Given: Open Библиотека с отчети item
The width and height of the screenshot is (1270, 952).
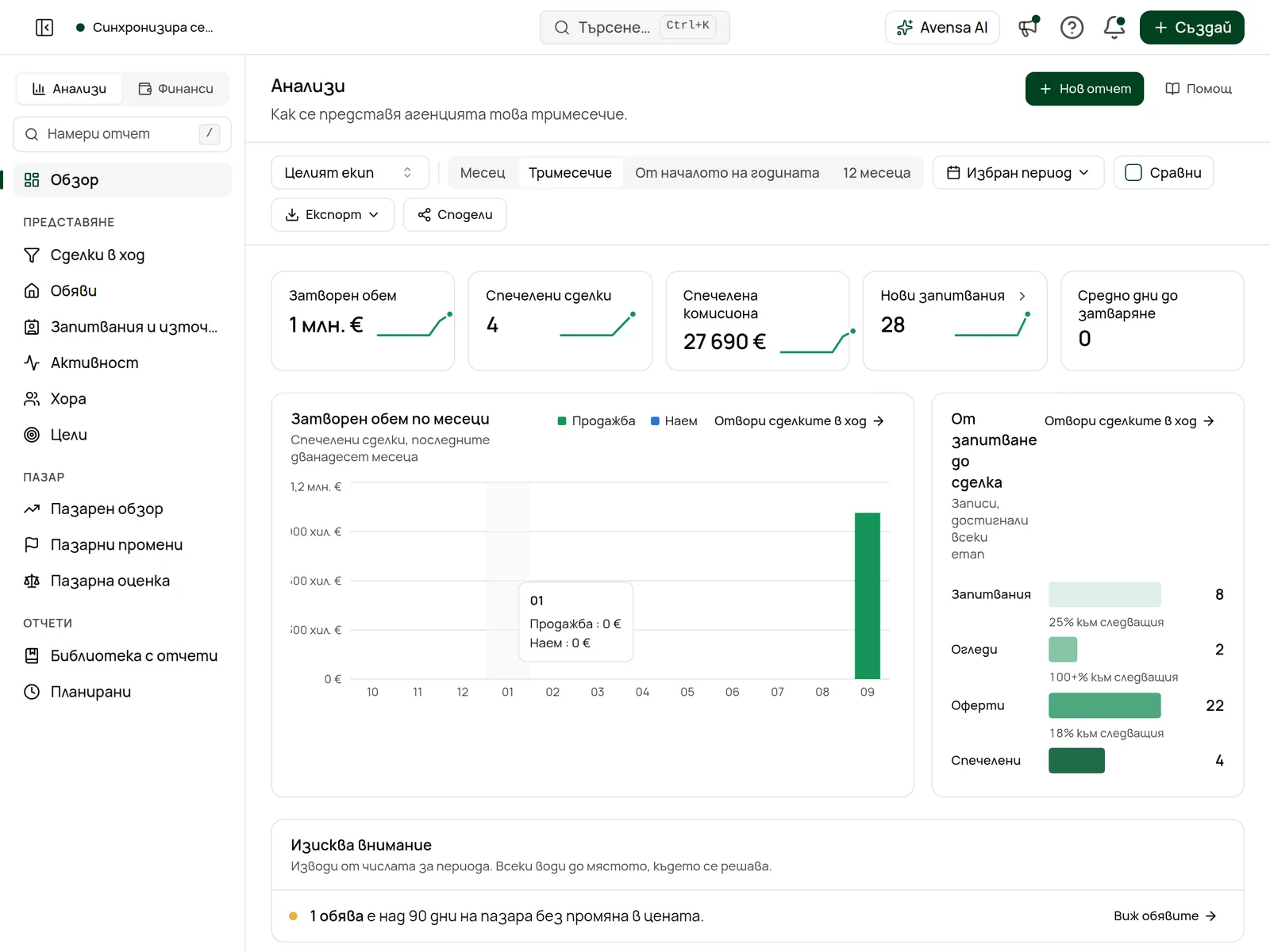Looking at the screenshot, I should pos(122,656).
